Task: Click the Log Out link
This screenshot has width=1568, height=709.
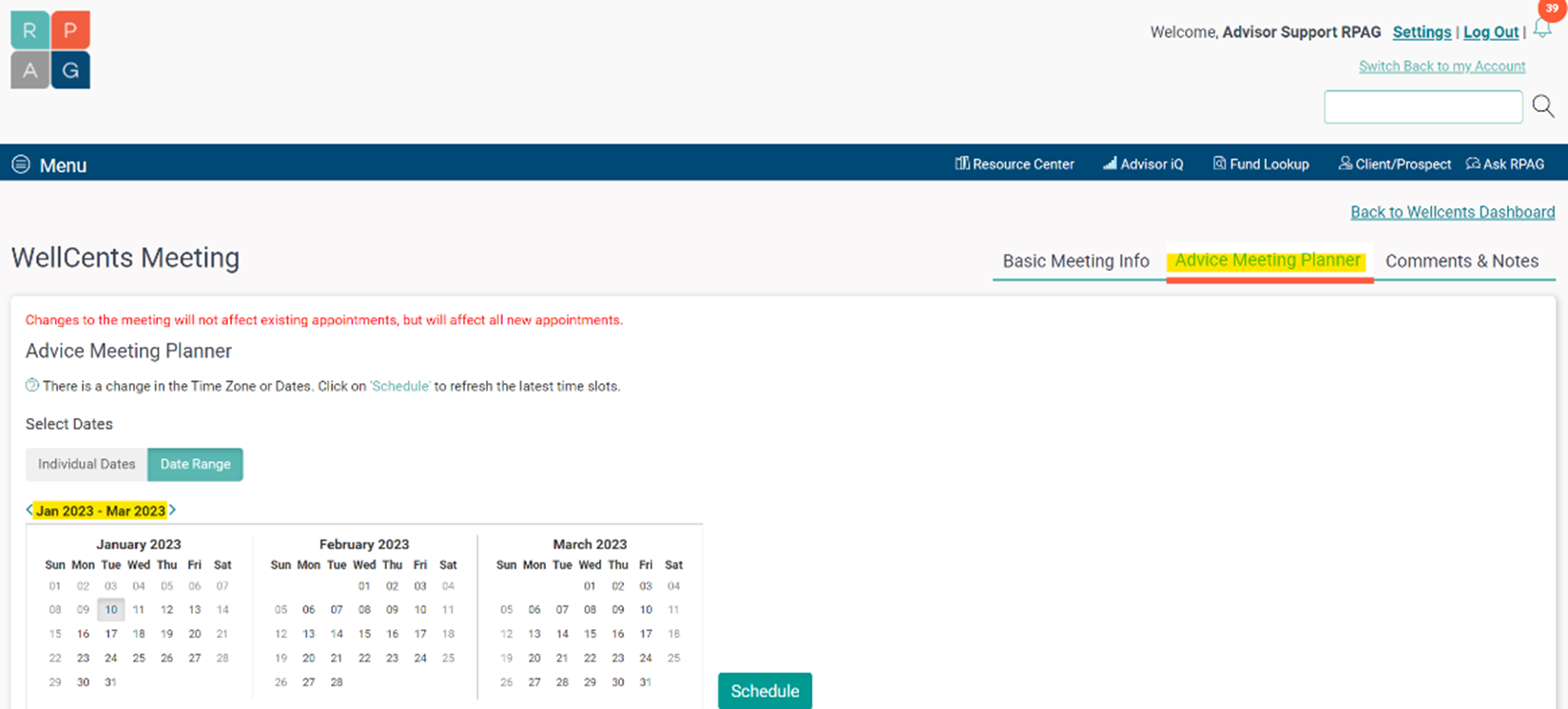Action: click(x=1490, y=32)
